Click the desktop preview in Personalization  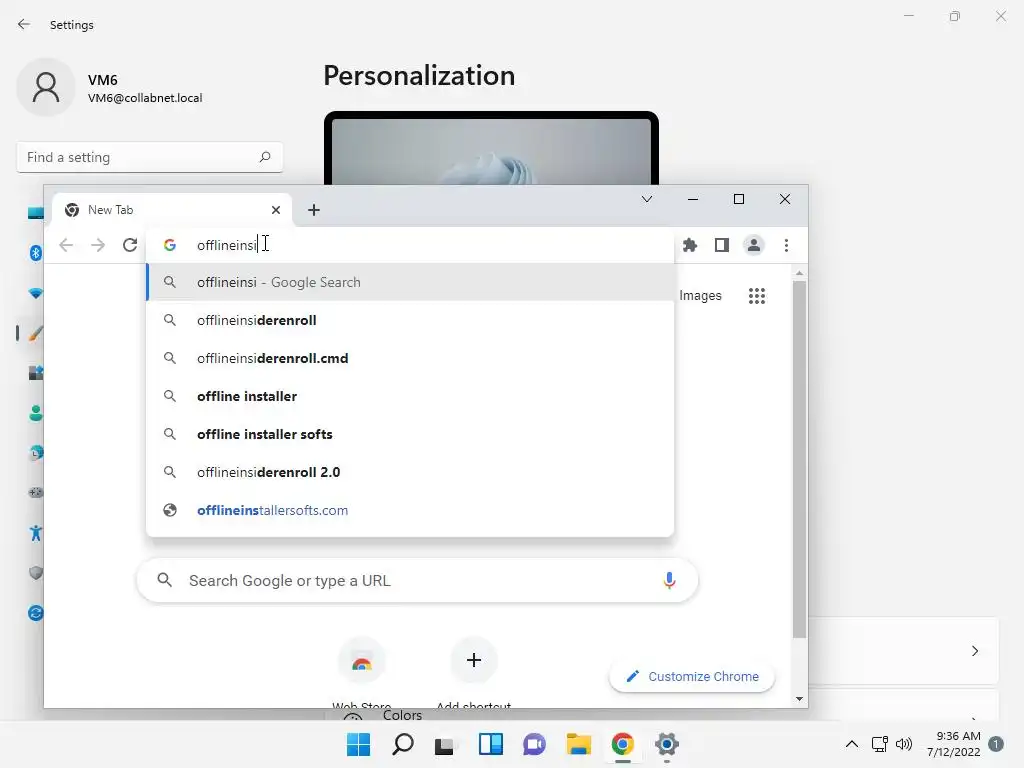pos(491,148)
